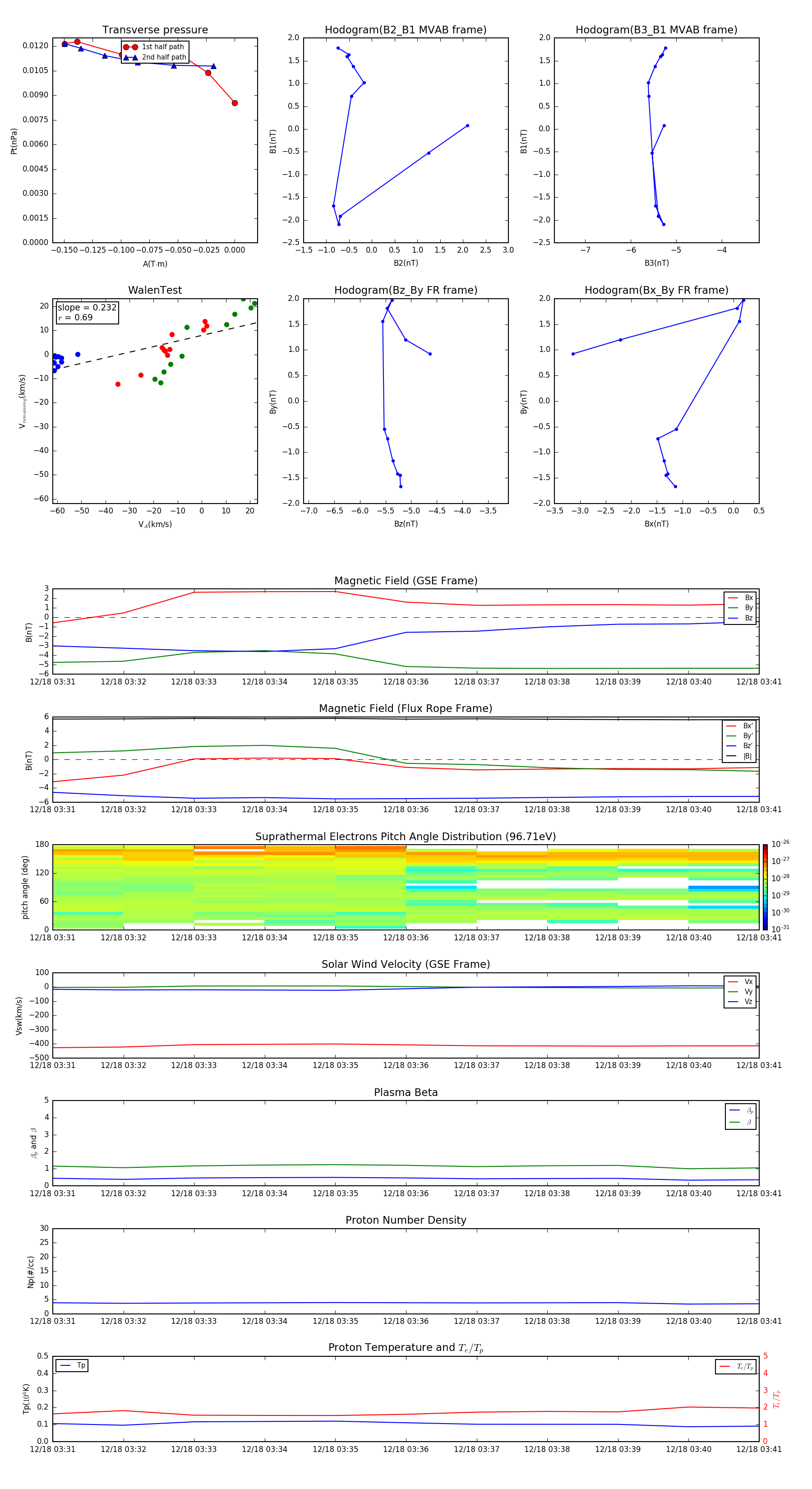Viewport: 812px width, 1489px height.
Task: Click the 'slope = 0.232' annotation
Action: (87, 308)
